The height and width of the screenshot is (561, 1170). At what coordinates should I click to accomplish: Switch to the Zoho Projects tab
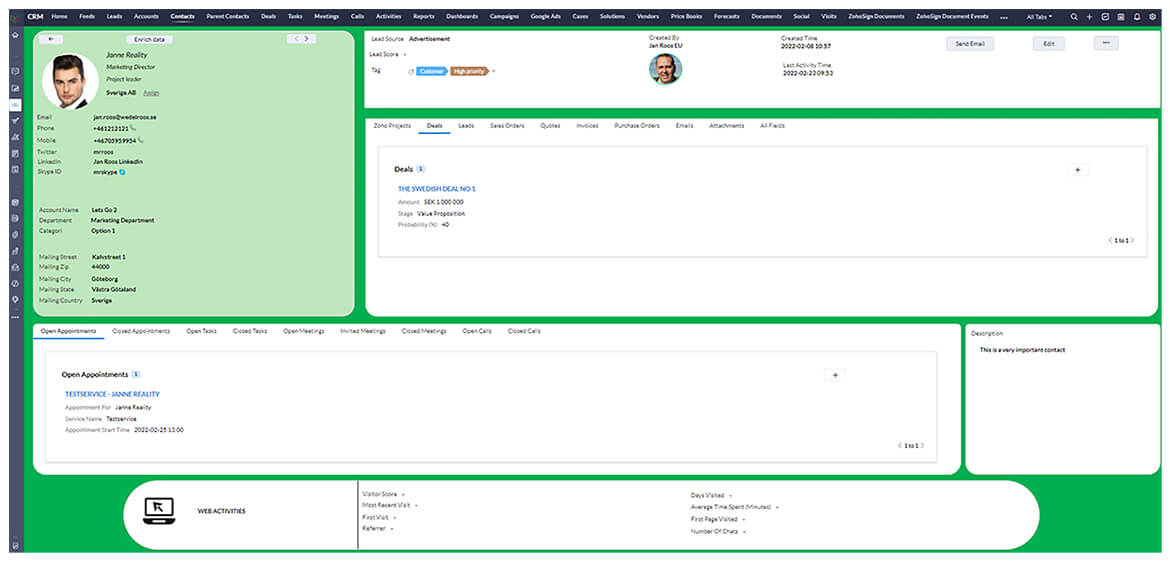[392, 125]
